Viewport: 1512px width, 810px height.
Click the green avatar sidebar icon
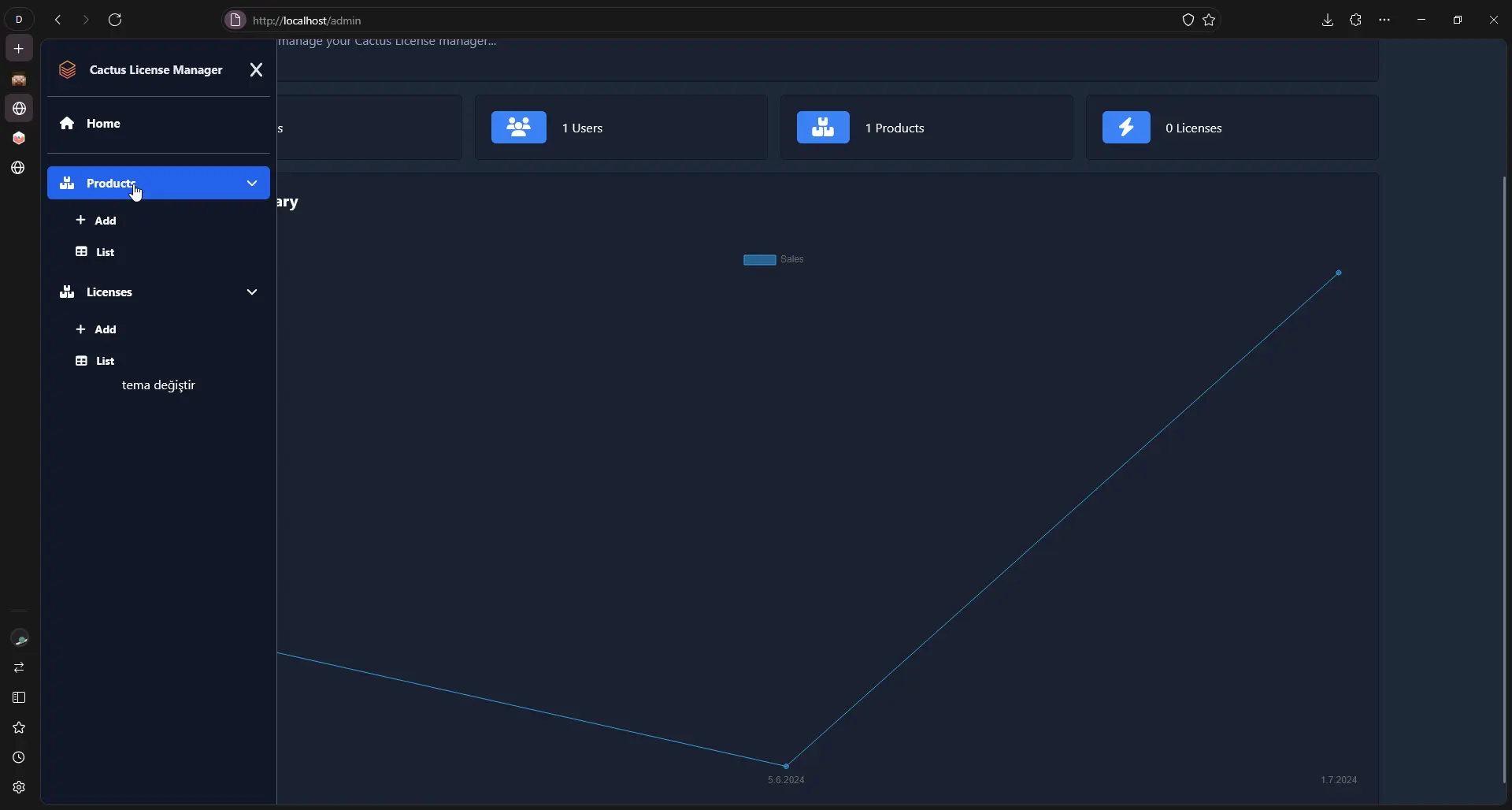coord(19,639)
